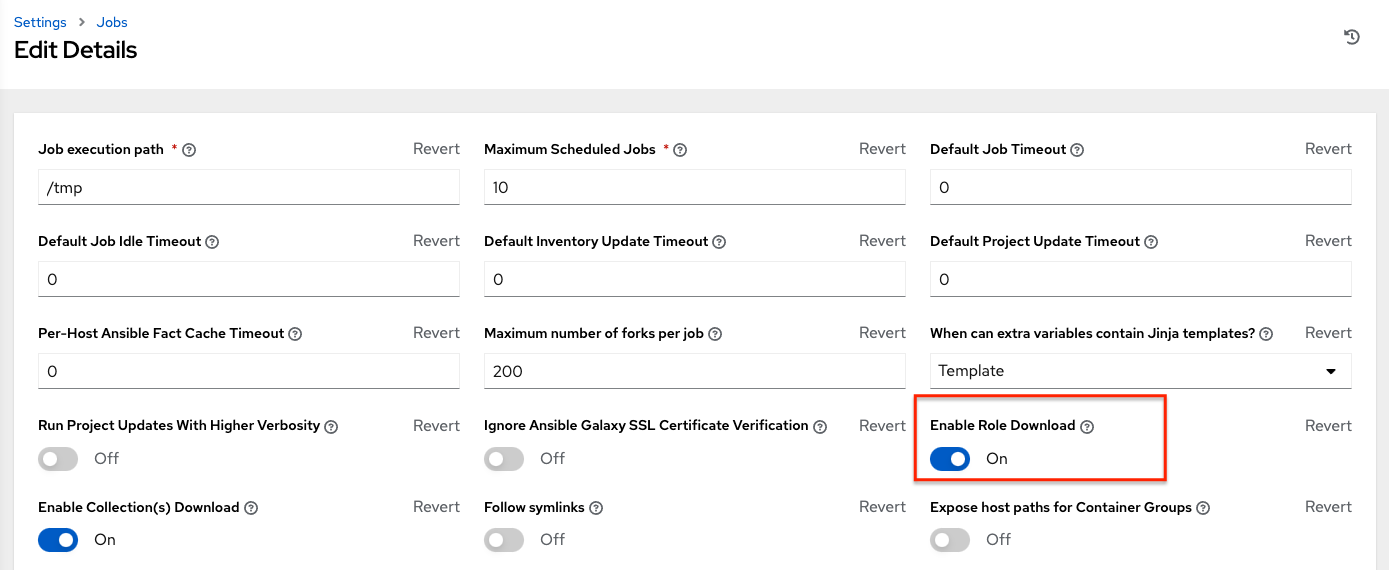
Task: Toggle Ignore Ansible Galaxy SSL Certificate Verification
Action: pos(504,458)
